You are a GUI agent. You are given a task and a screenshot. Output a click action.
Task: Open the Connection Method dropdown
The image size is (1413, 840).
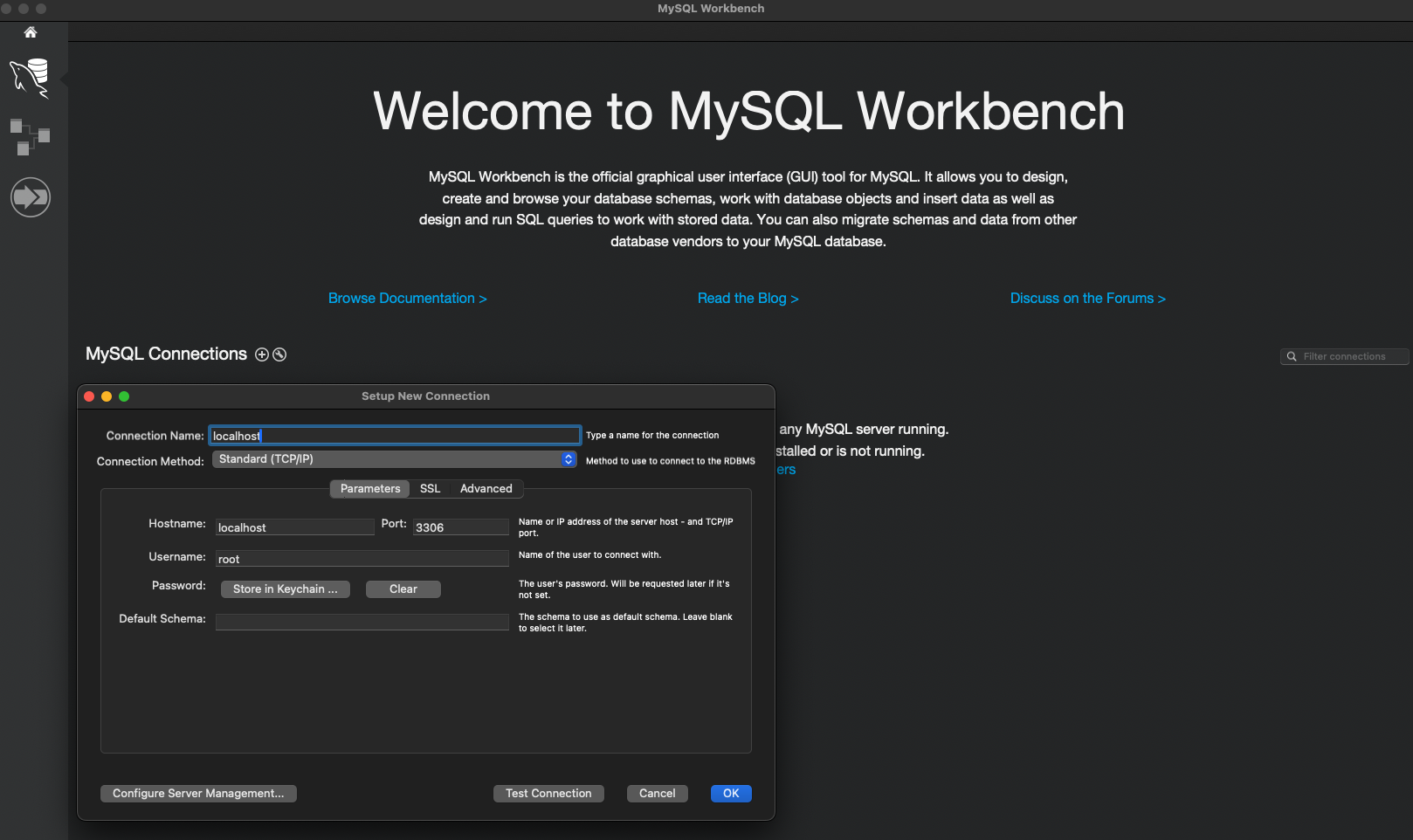click(x=395, y=459)
